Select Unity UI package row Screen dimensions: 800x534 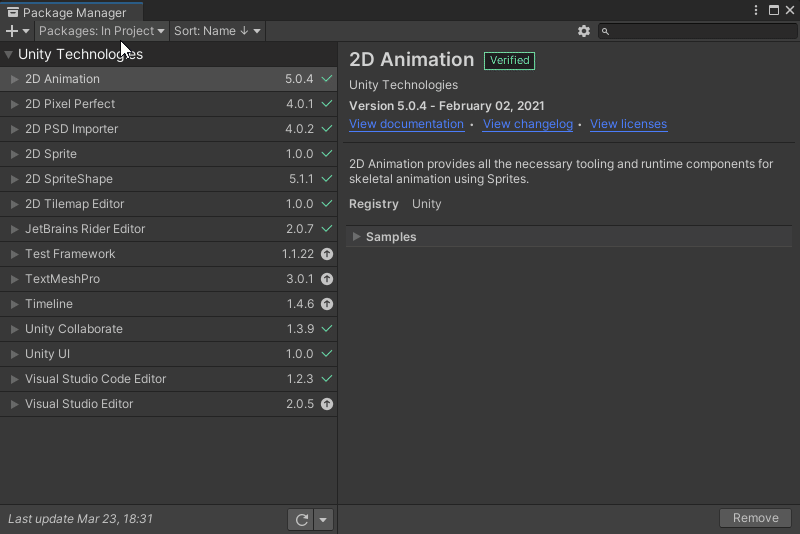click(168, 353)
